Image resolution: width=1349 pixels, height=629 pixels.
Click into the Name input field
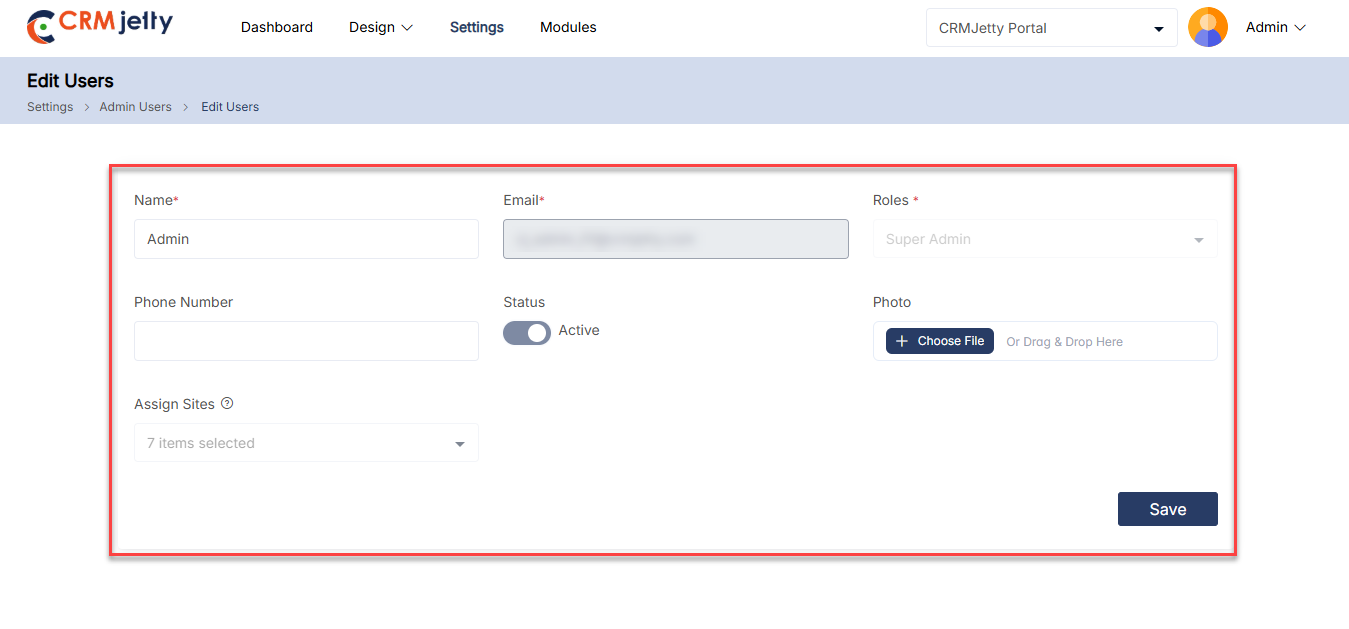(x=306, y=240)
